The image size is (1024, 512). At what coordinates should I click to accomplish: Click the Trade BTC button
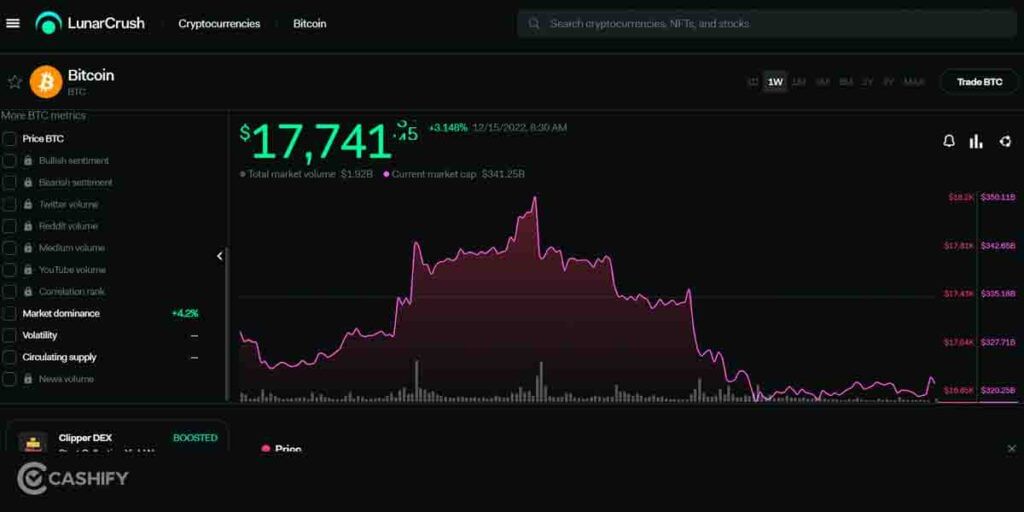coord(980,82)
